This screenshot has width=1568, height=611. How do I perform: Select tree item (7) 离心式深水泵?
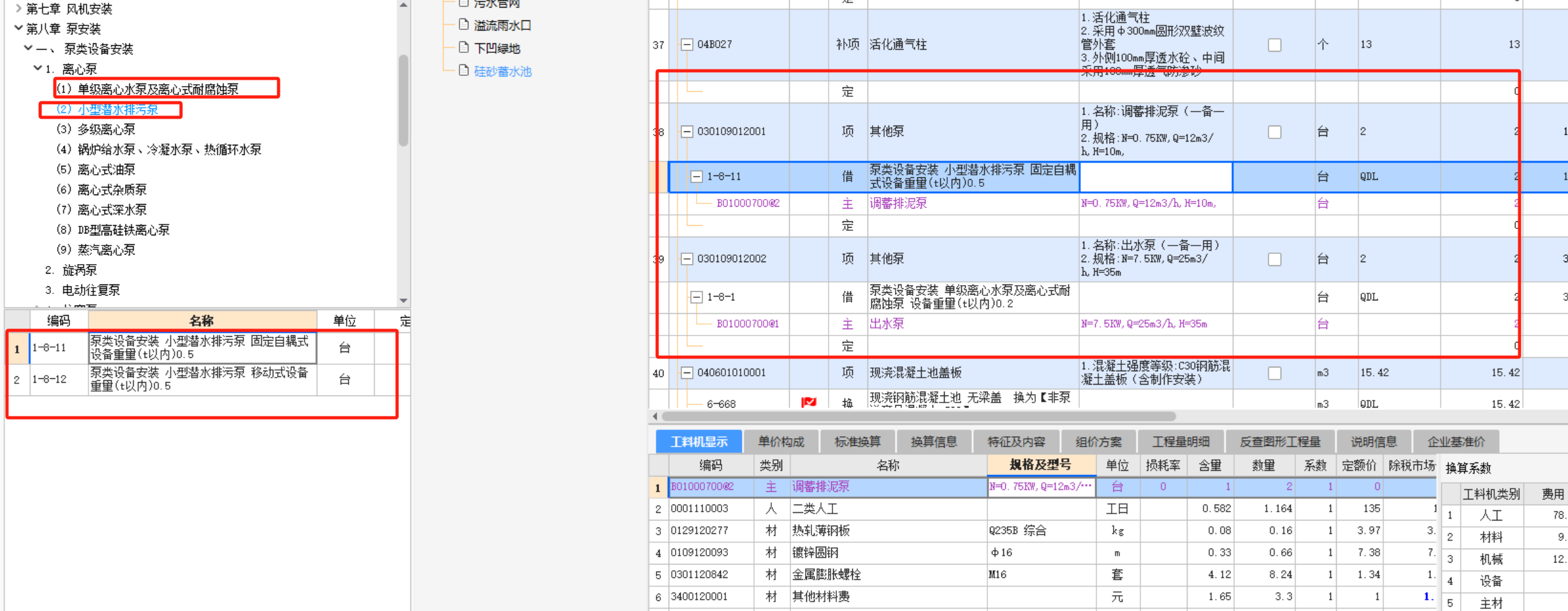coord(101,209)
